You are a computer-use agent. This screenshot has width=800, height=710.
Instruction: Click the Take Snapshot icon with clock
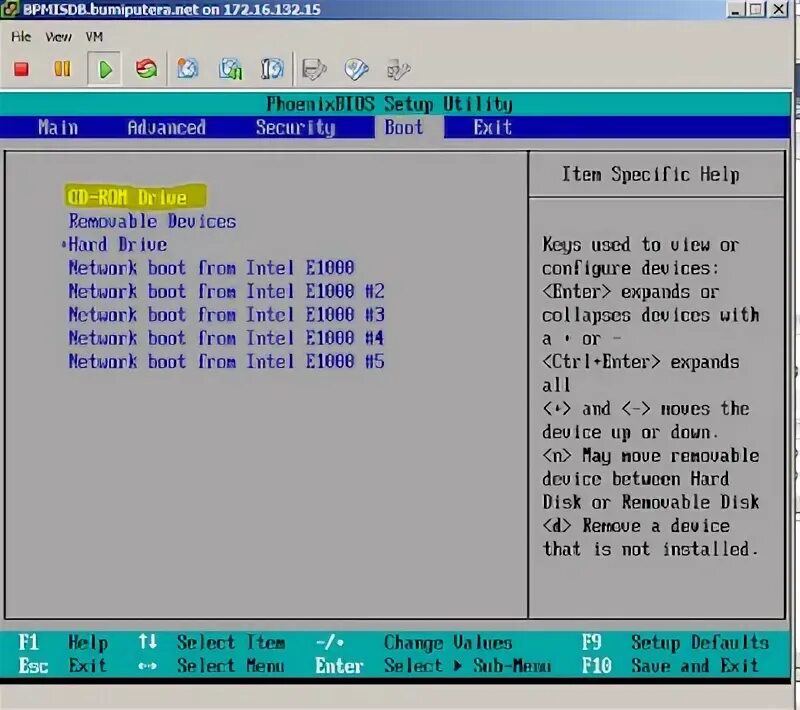coord(188,69)
